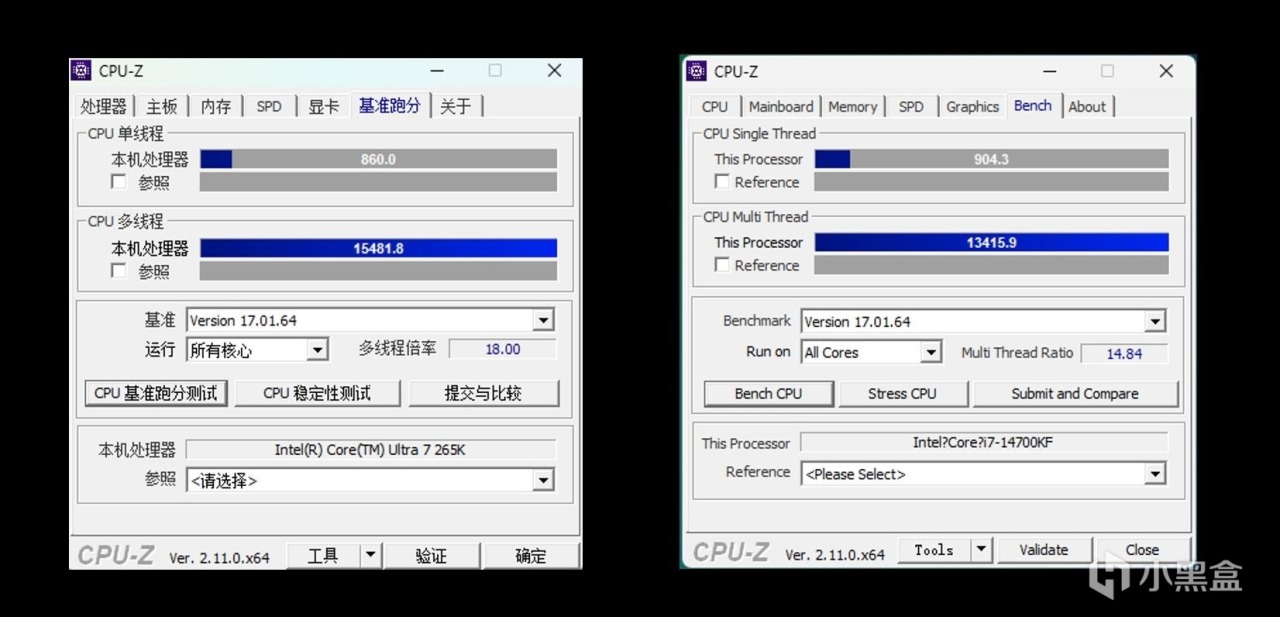Open Benchmark version dropdown in English window
1280x617 pixels.
point(1155,322)
